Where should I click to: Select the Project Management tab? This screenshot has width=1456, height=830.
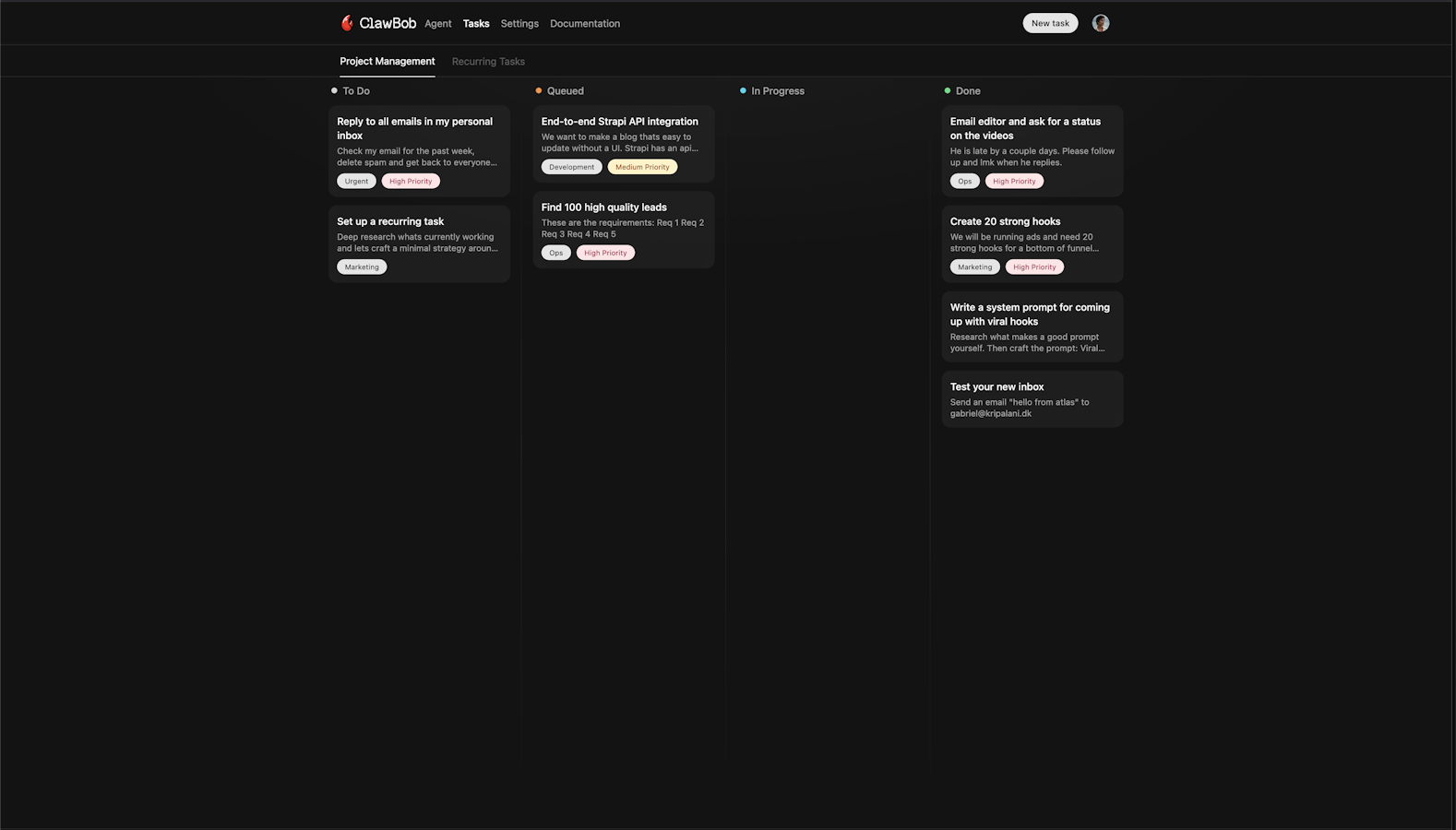pos(387,62)
